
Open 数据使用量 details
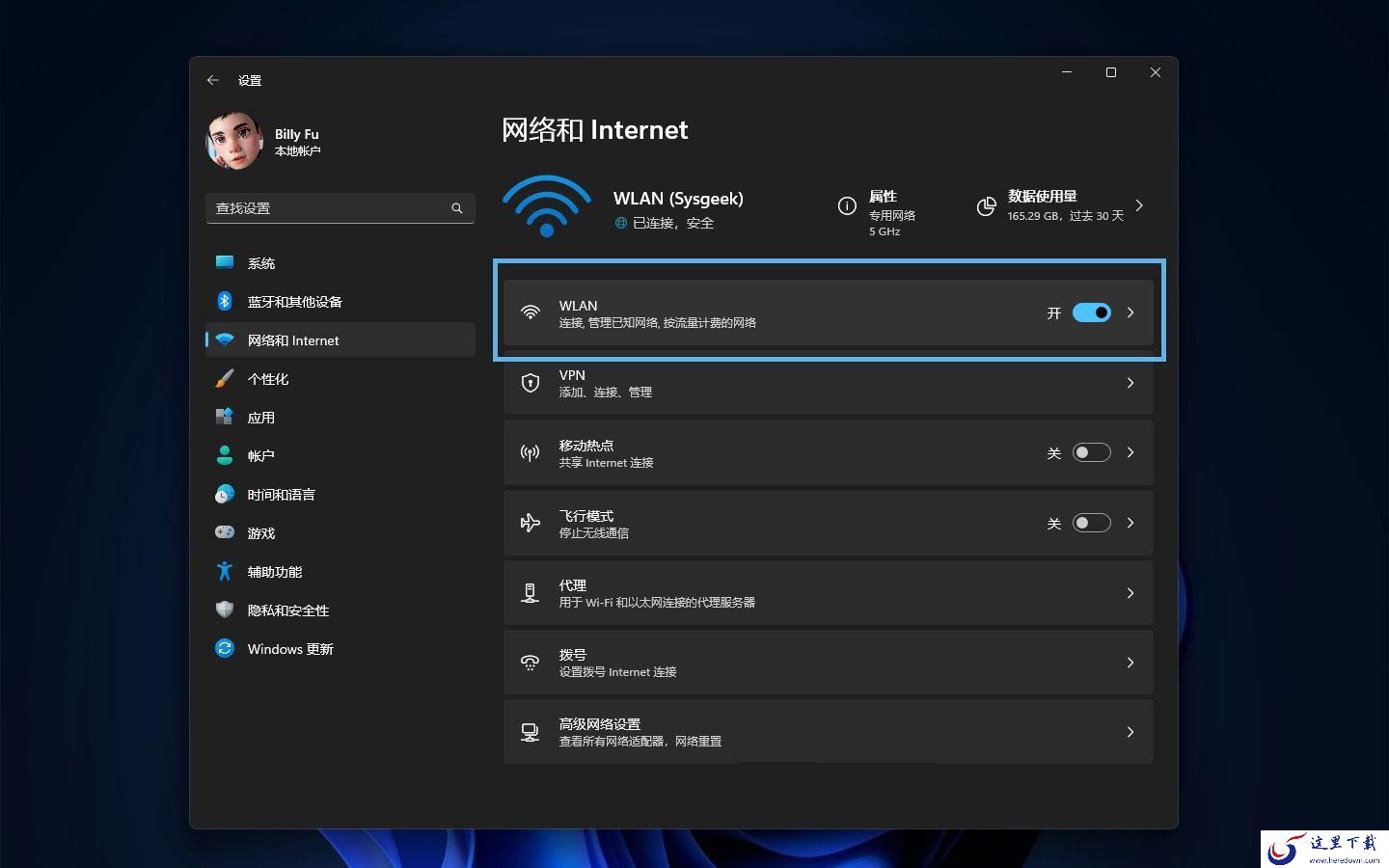point(1061,205)
